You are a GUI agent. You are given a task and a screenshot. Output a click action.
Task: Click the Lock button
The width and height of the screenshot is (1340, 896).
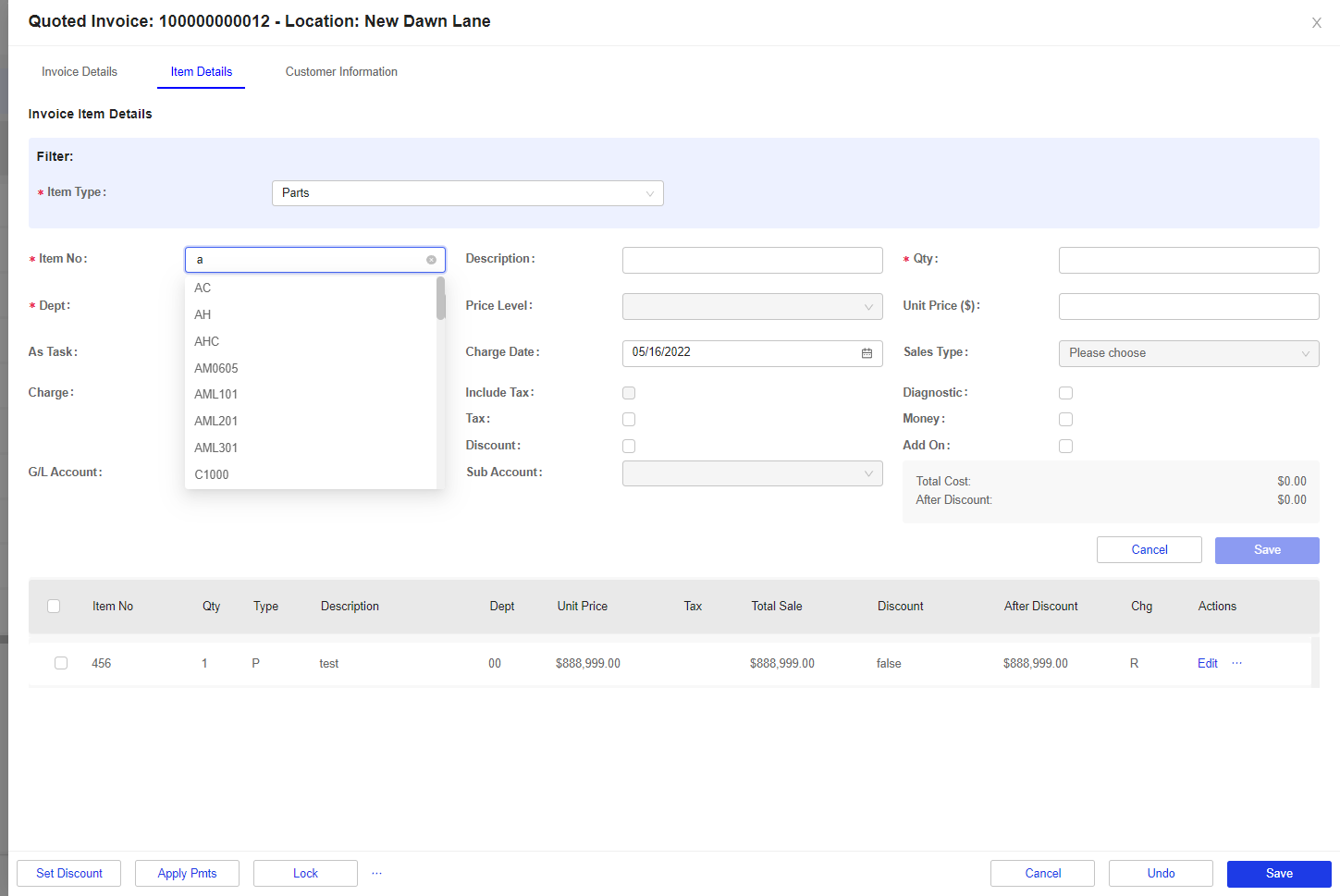305,873
